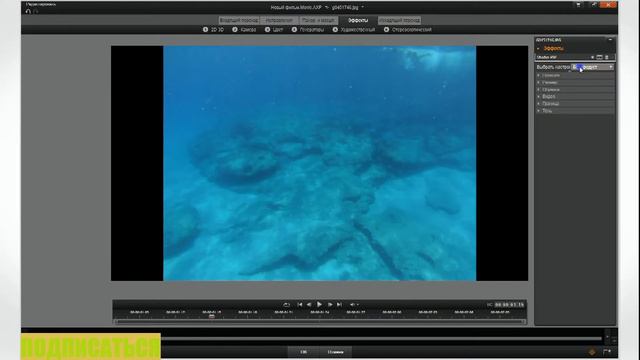
Task: Click the undo arrow icon
Action: pyautogui.click(x=28, y=11)
